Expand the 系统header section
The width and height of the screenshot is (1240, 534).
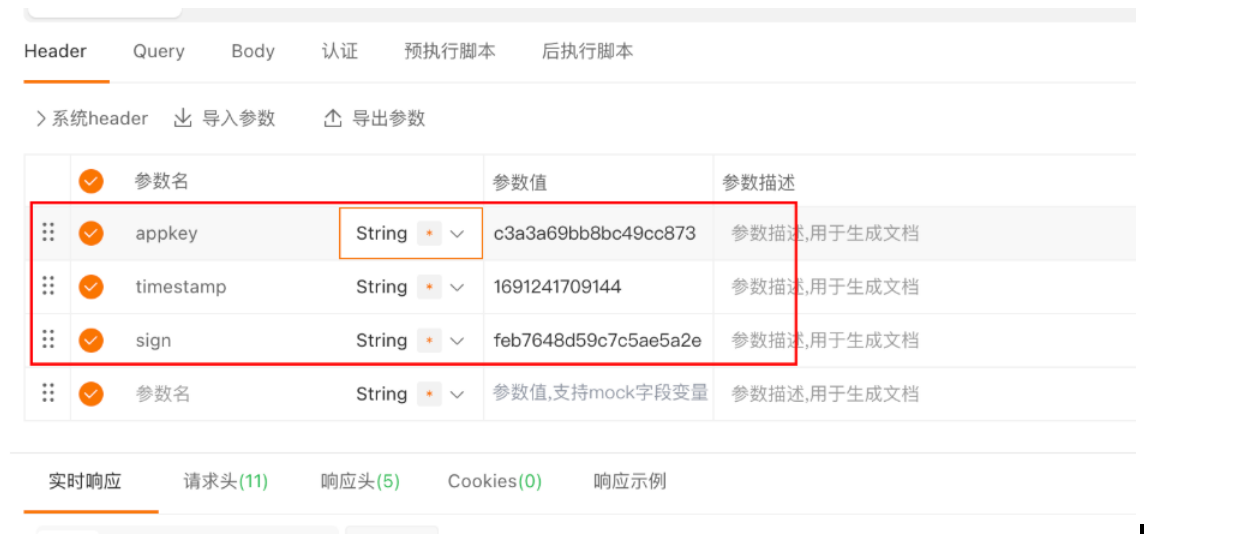[x=90, y=118]
